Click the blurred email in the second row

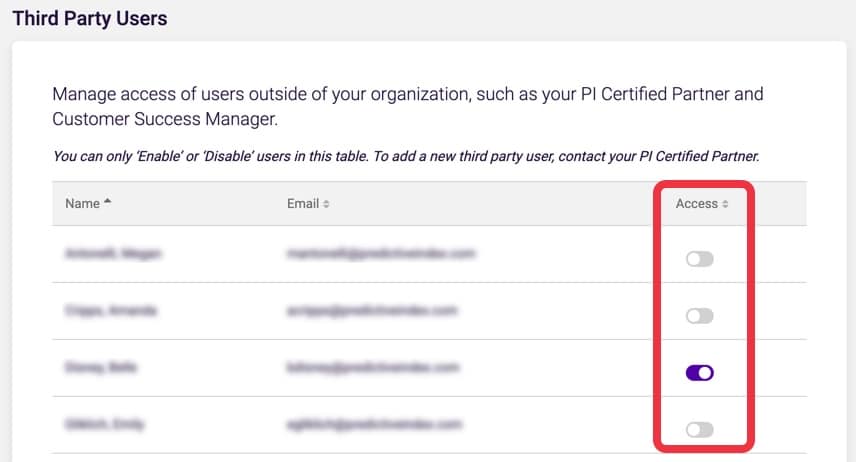click(x=372, y=311)
